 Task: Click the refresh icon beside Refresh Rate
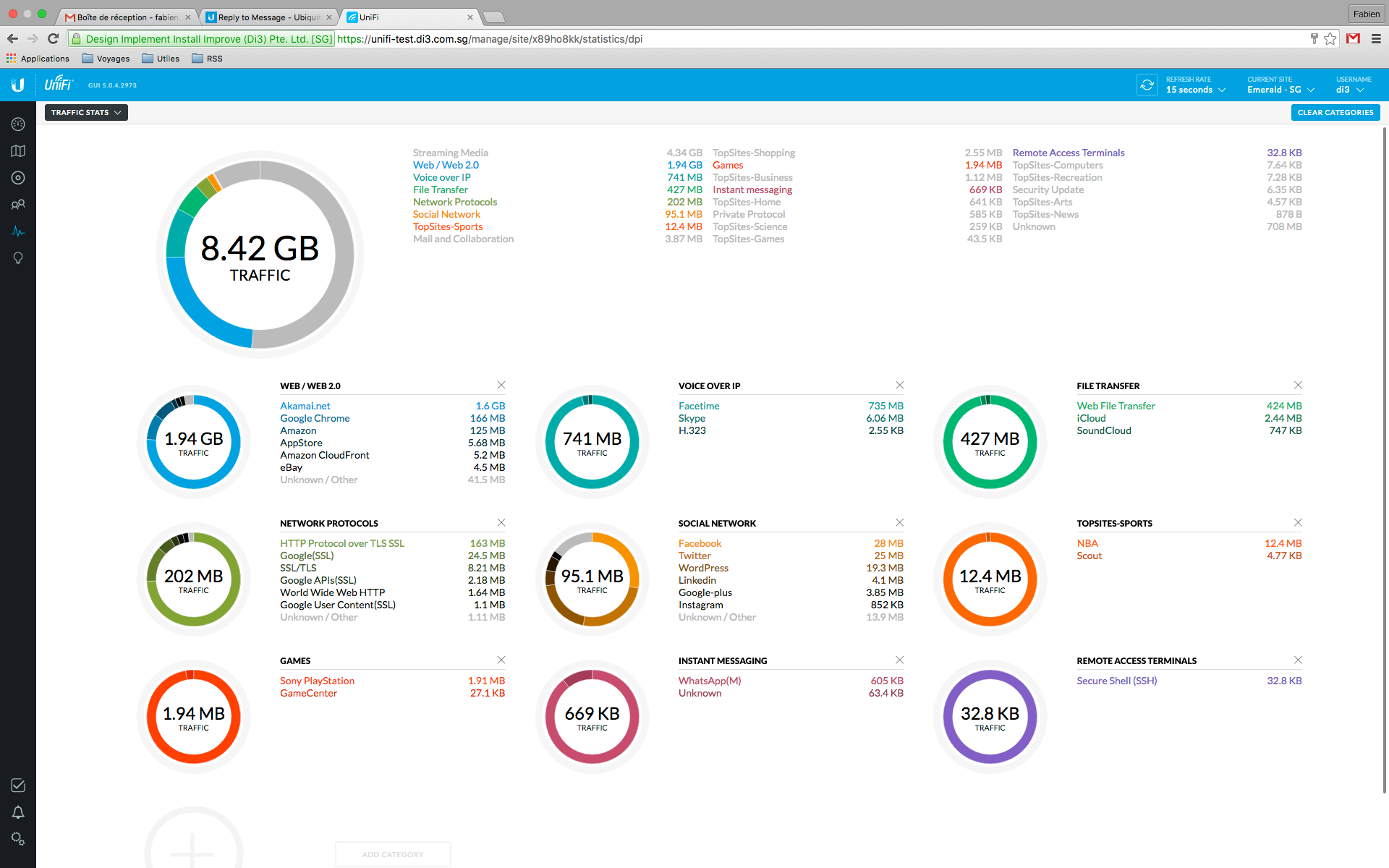[x=1147, y=85]
